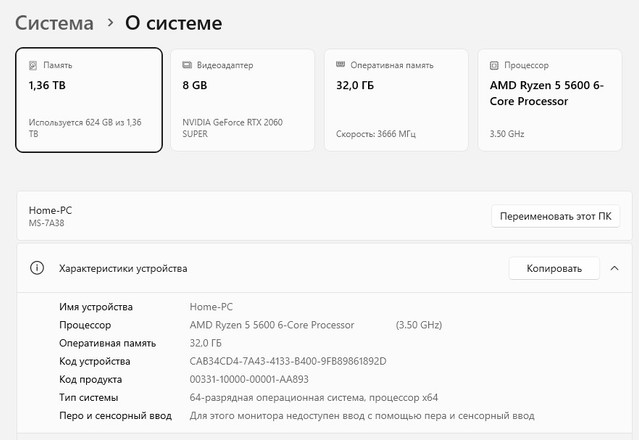This screenshot has width=639, height=440.
Task: Click the 8 GB video memory value
Action: coord(195,86)
